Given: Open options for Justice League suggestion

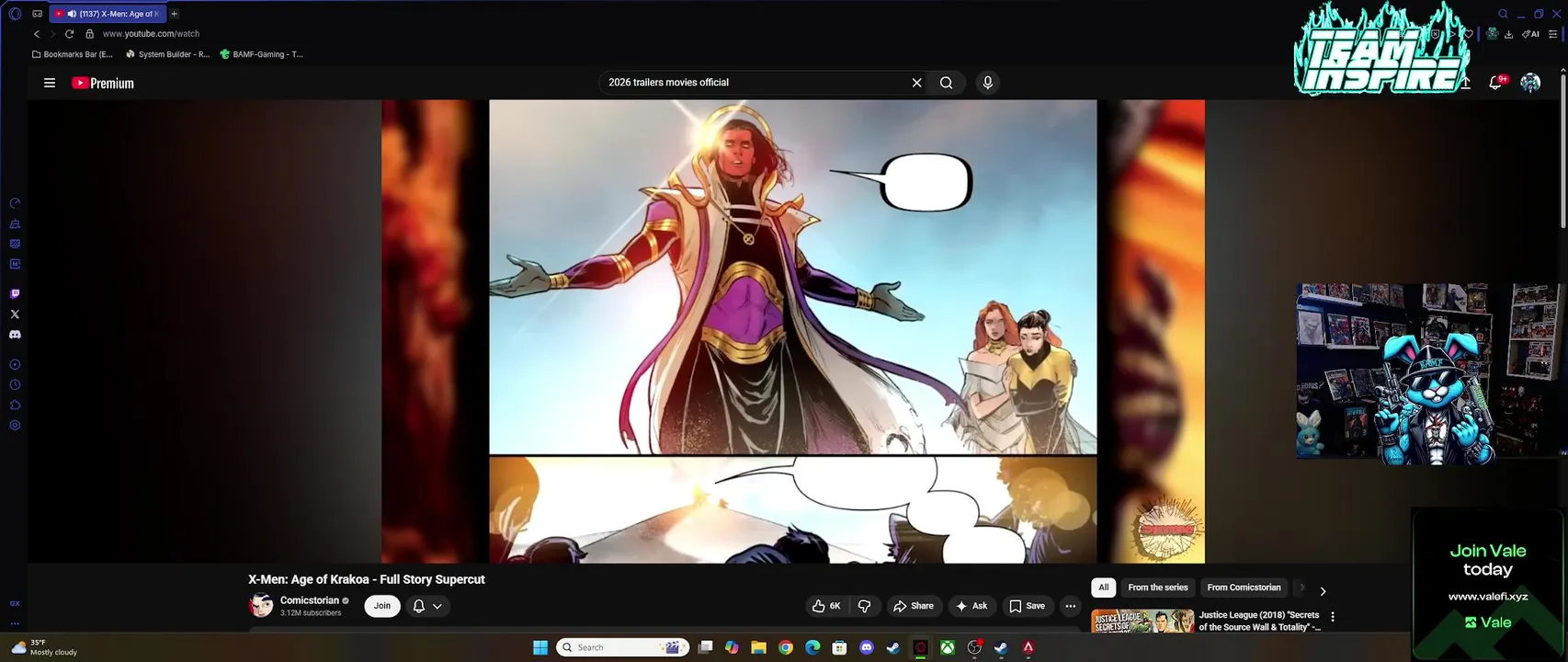Looking at the screenshot, I should click(1333, 617).
